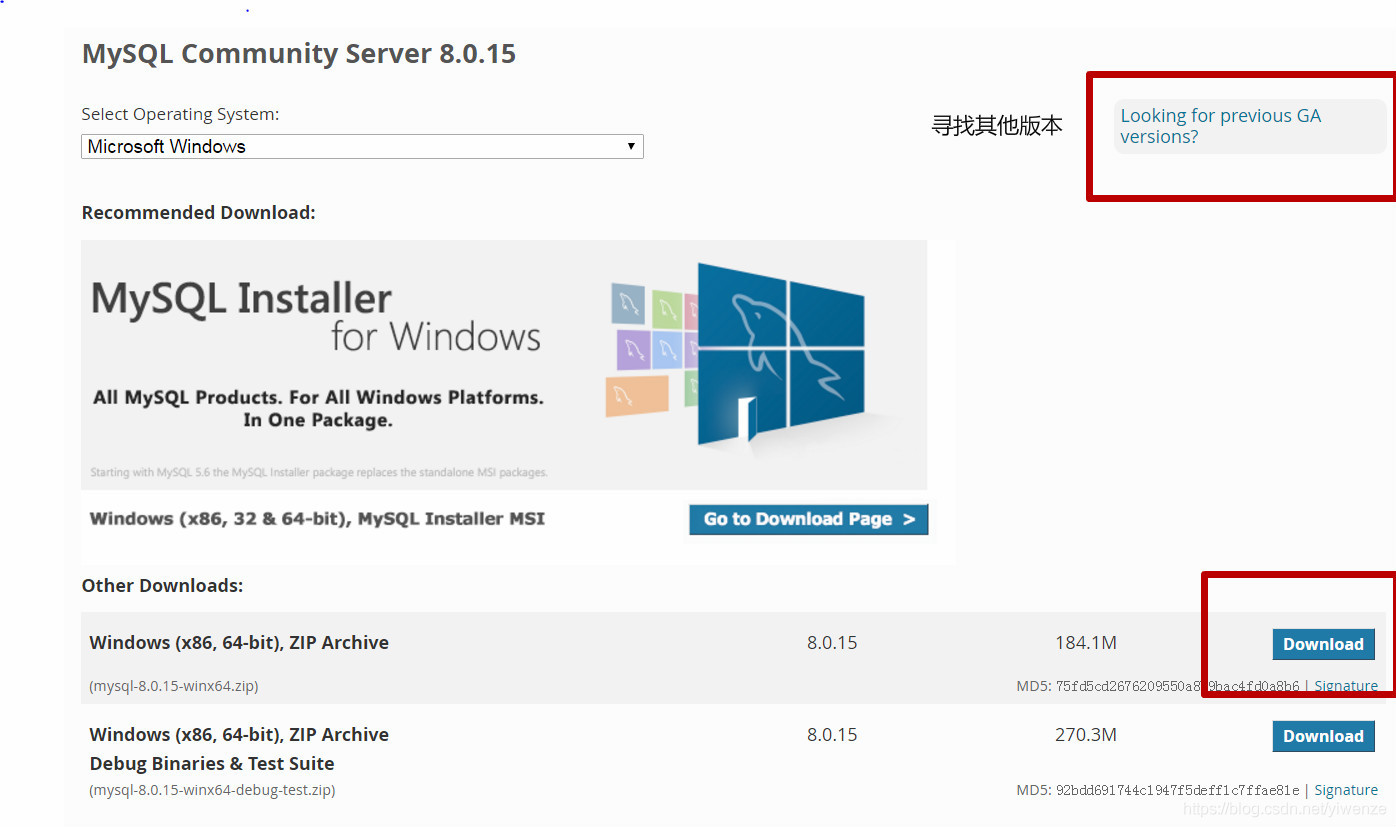Click the 'Debug Binaries & Test Suite' label
Screen dimensions: 1396x827
(212, 764)
